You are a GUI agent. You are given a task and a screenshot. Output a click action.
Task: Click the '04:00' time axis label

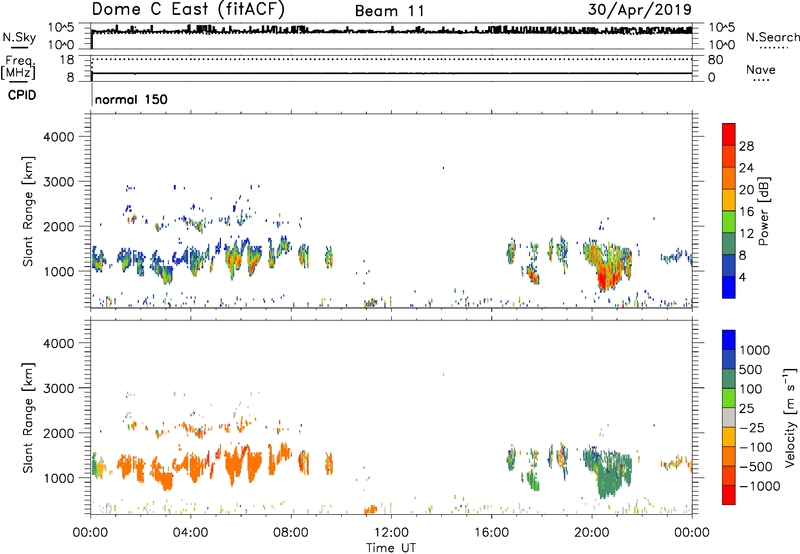click(x=190, y=533)
